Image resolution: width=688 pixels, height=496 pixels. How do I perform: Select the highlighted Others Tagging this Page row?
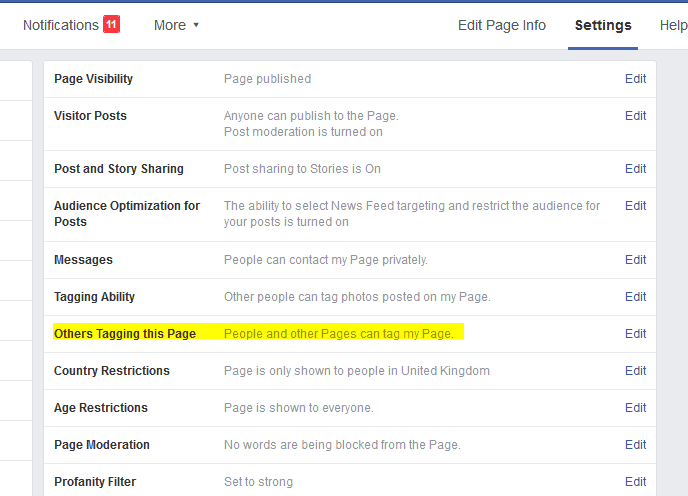point(350,334)
